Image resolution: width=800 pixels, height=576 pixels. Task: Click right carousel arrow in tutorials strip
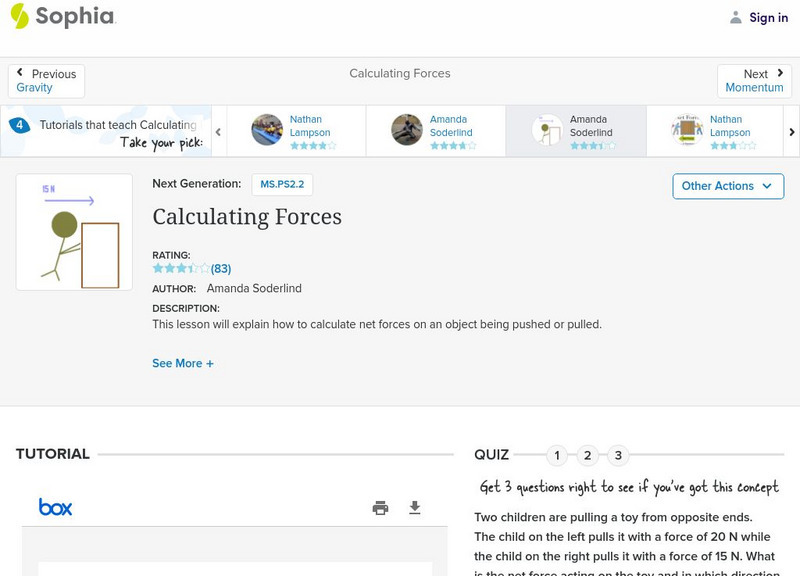791,132
